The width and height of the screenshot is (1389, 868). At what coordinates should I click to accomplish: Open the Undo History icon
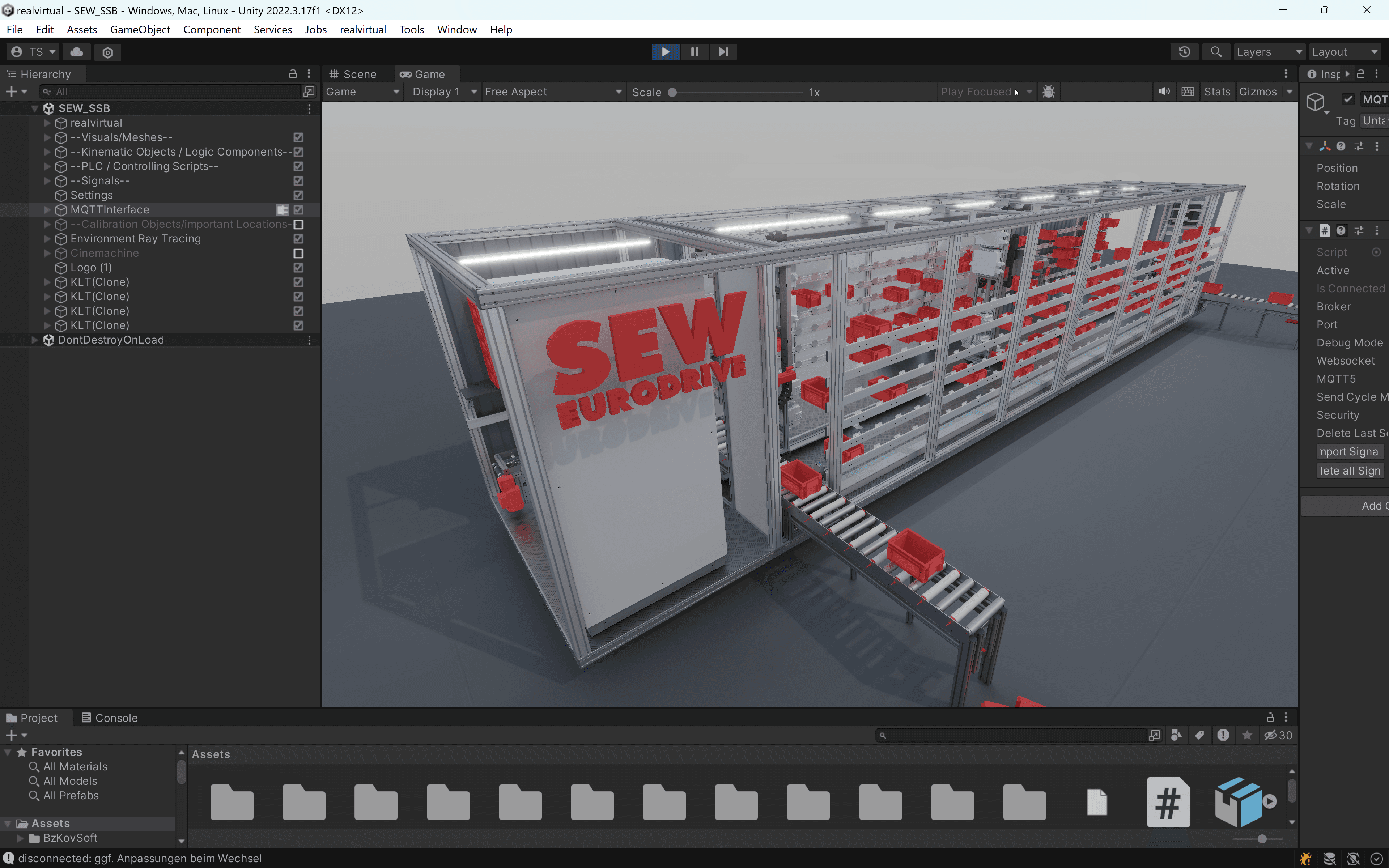[x=1184, y=52]
